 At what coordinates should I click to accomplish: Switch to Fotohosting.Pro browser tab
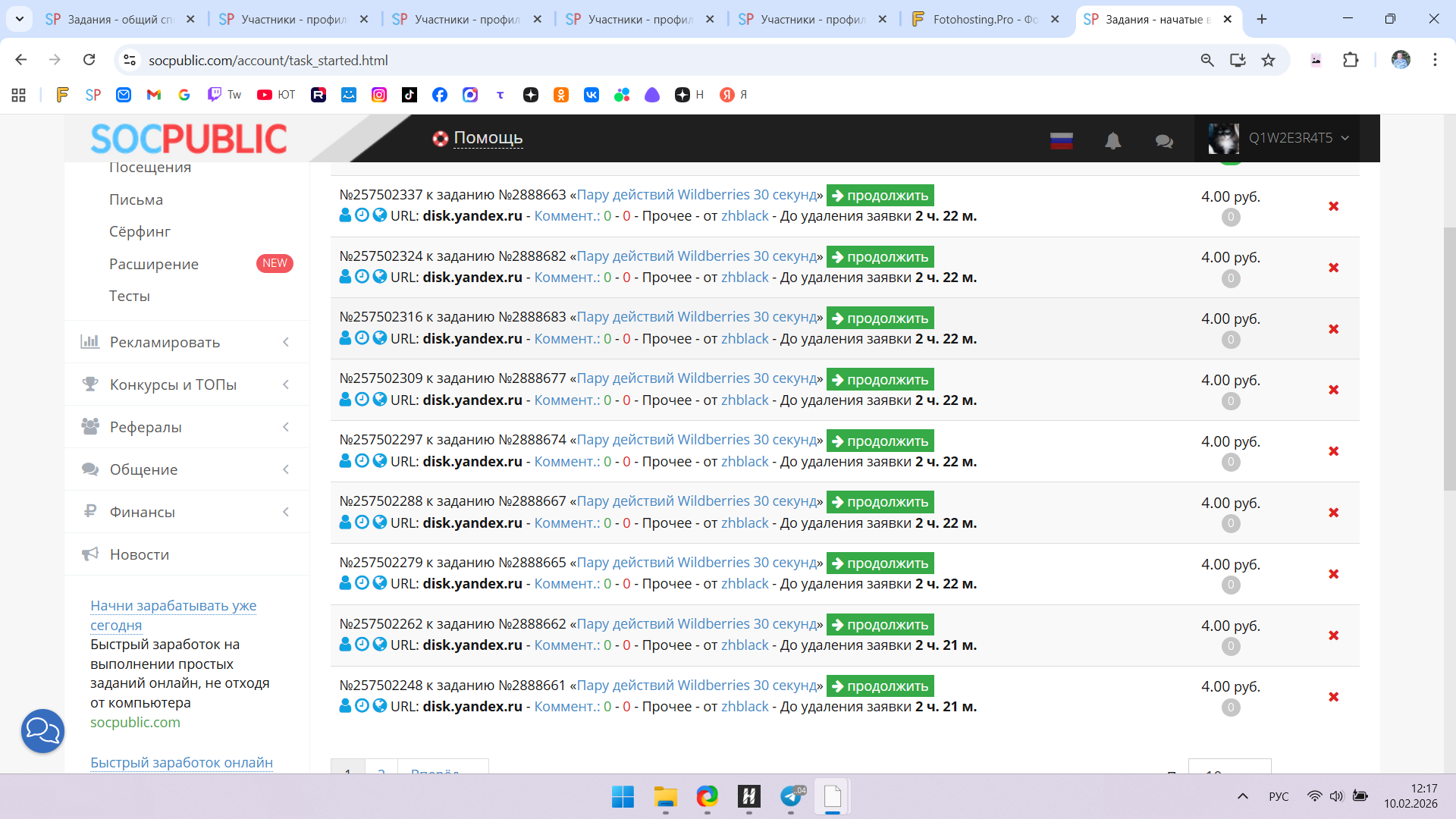985,19
